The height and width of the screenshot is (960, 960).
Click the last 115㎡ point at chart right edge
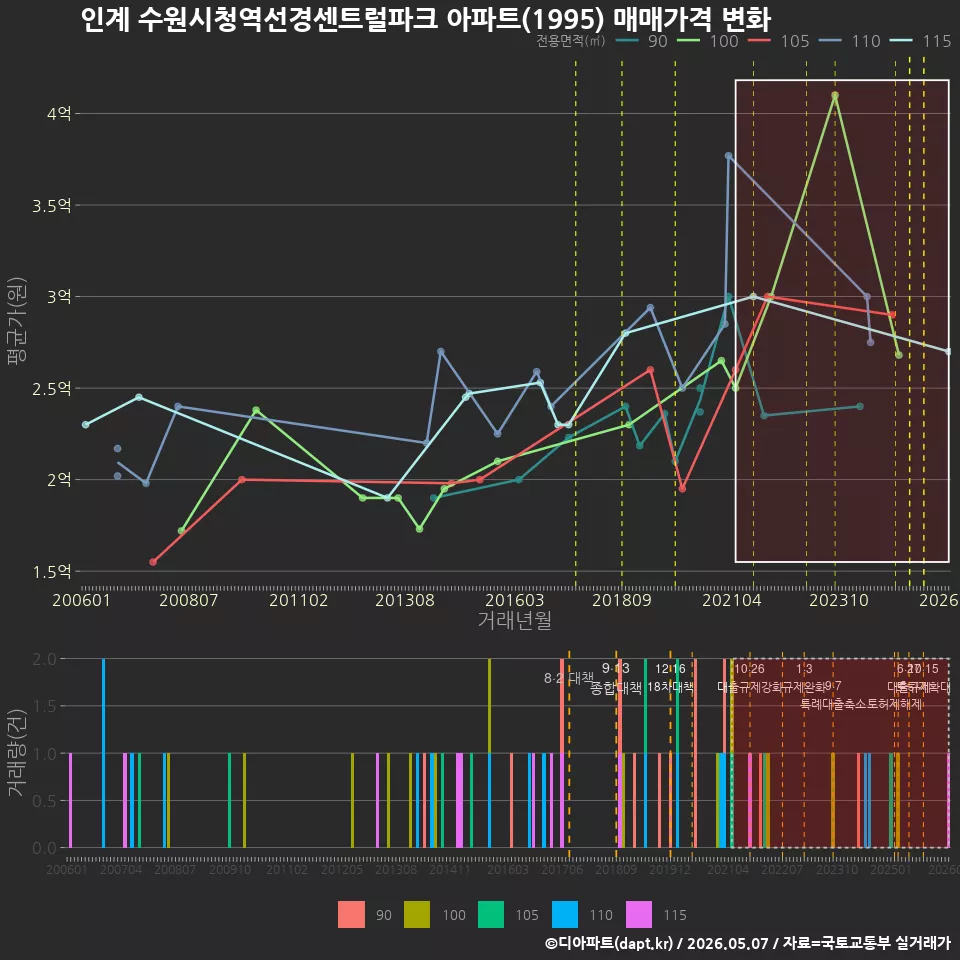(x=948, y=352)
